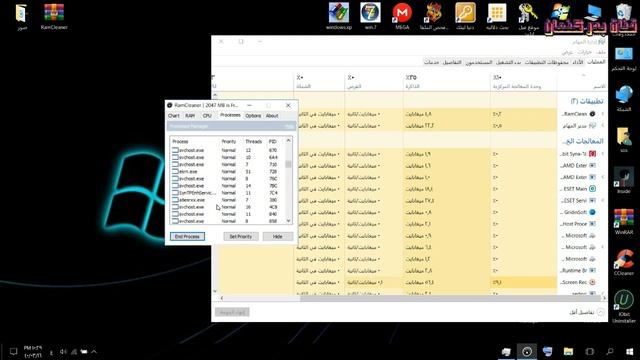Screen dimensions: 640x360
Task: Open the taskbar search magnifier
Action: [x=610, y=351]
